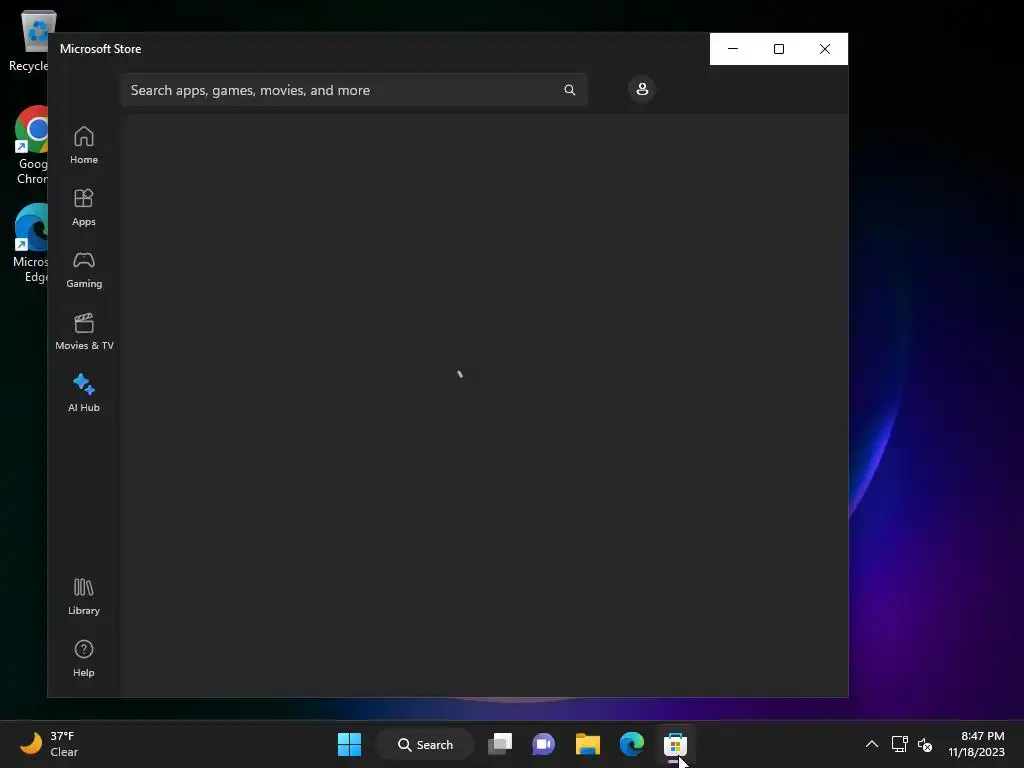Select the Recycle Bin desktop icon

click(29, 40)
